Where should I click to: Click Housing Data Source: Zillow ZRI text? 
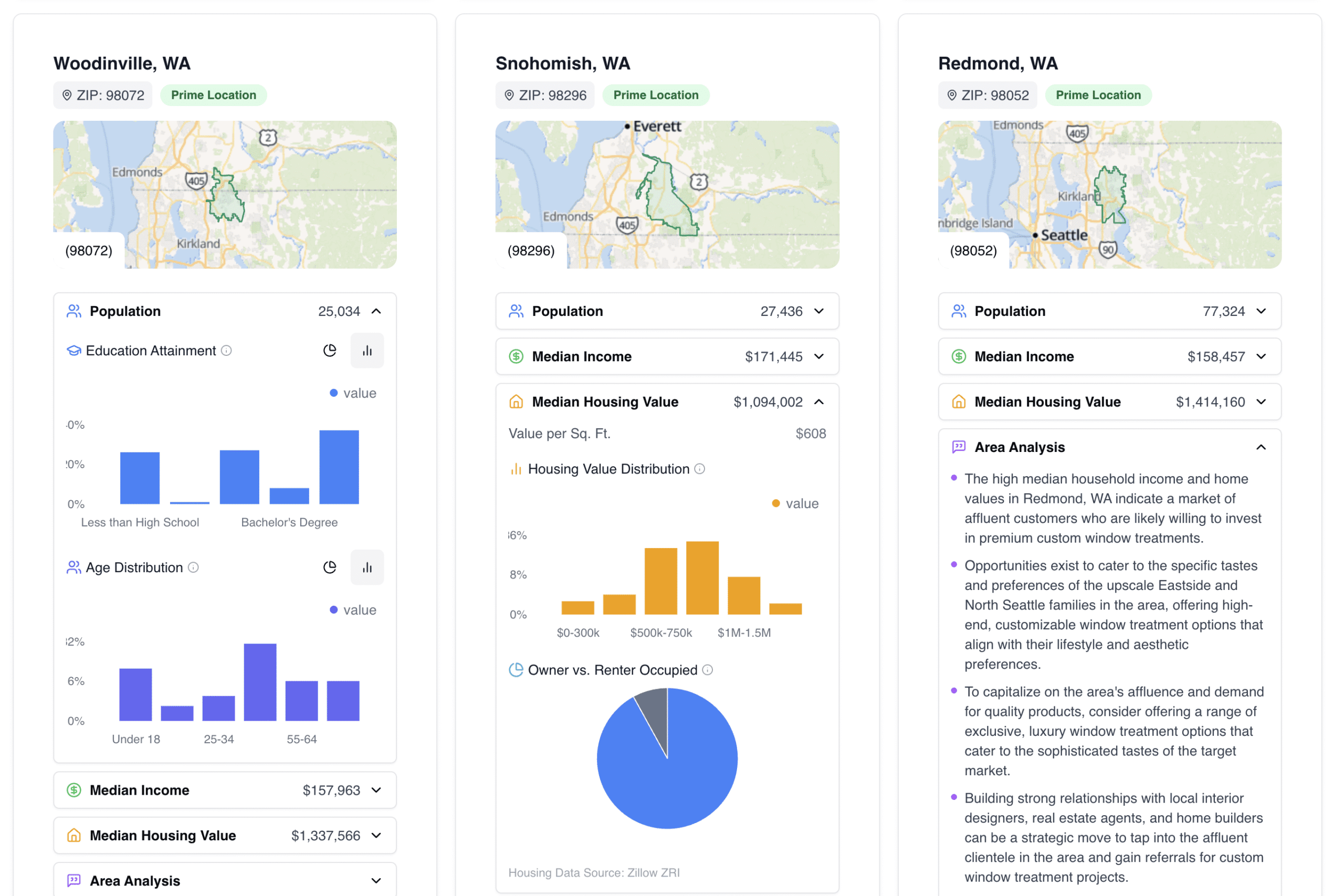click(594, 872)
